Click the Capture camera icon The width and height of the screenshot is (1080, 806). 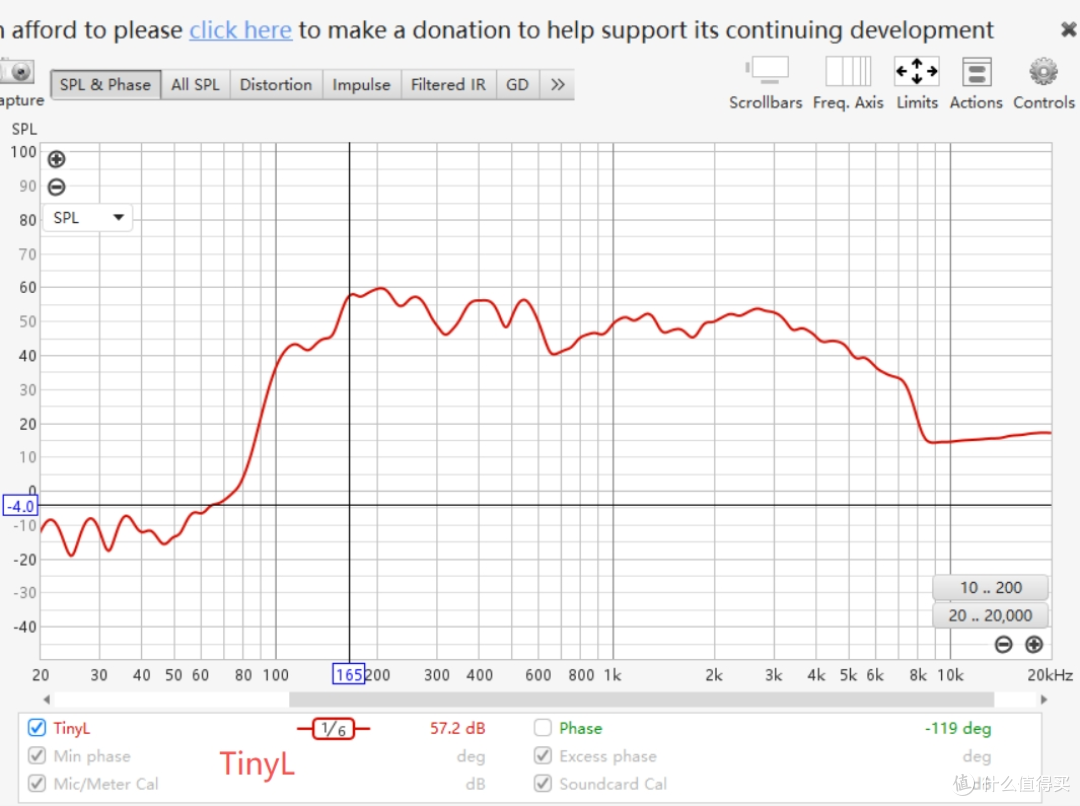(x=18, y=72)
